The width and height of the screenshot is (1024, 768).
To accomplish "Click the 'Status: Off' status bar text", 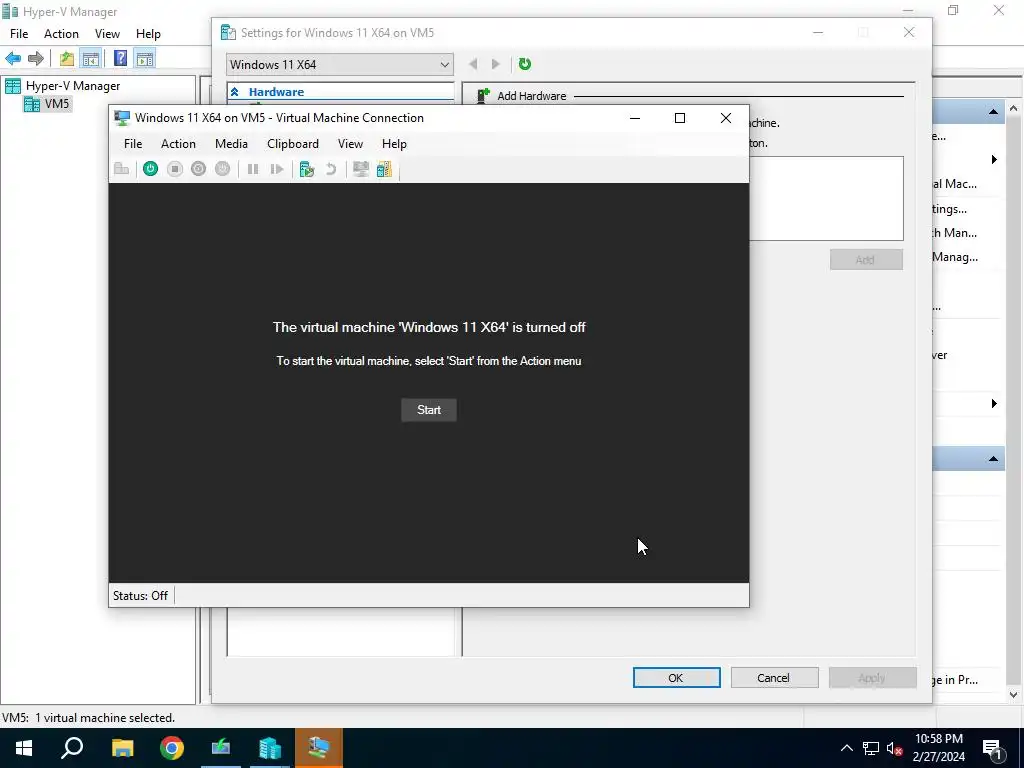I will point(140,596).
